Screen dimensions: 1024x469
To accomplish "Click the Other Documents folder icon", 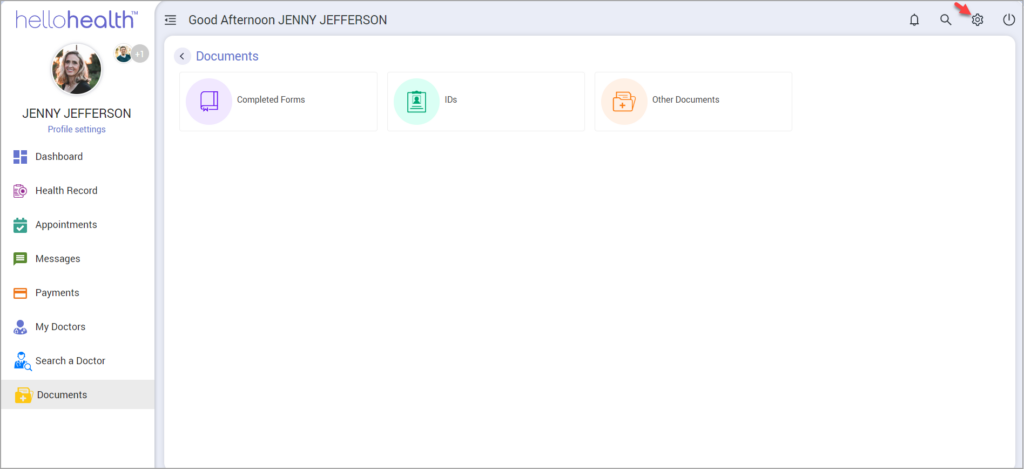I will point(623,101).
